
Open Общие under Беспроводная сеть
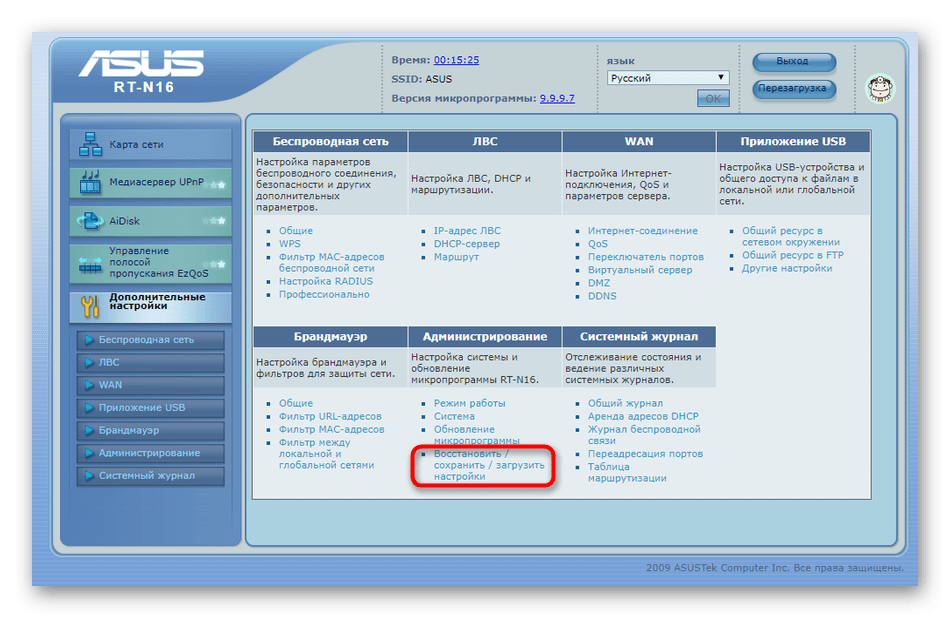pyautogui.click(x=296, y=231)
